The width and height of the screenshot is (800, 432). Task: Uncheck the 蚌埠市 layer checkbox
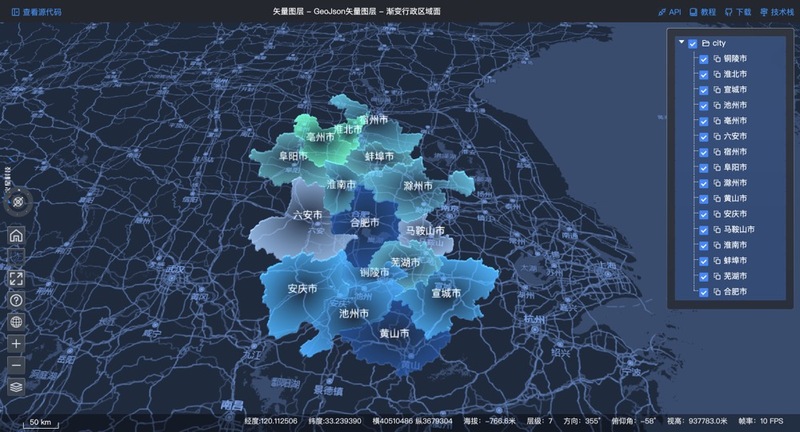704,261
